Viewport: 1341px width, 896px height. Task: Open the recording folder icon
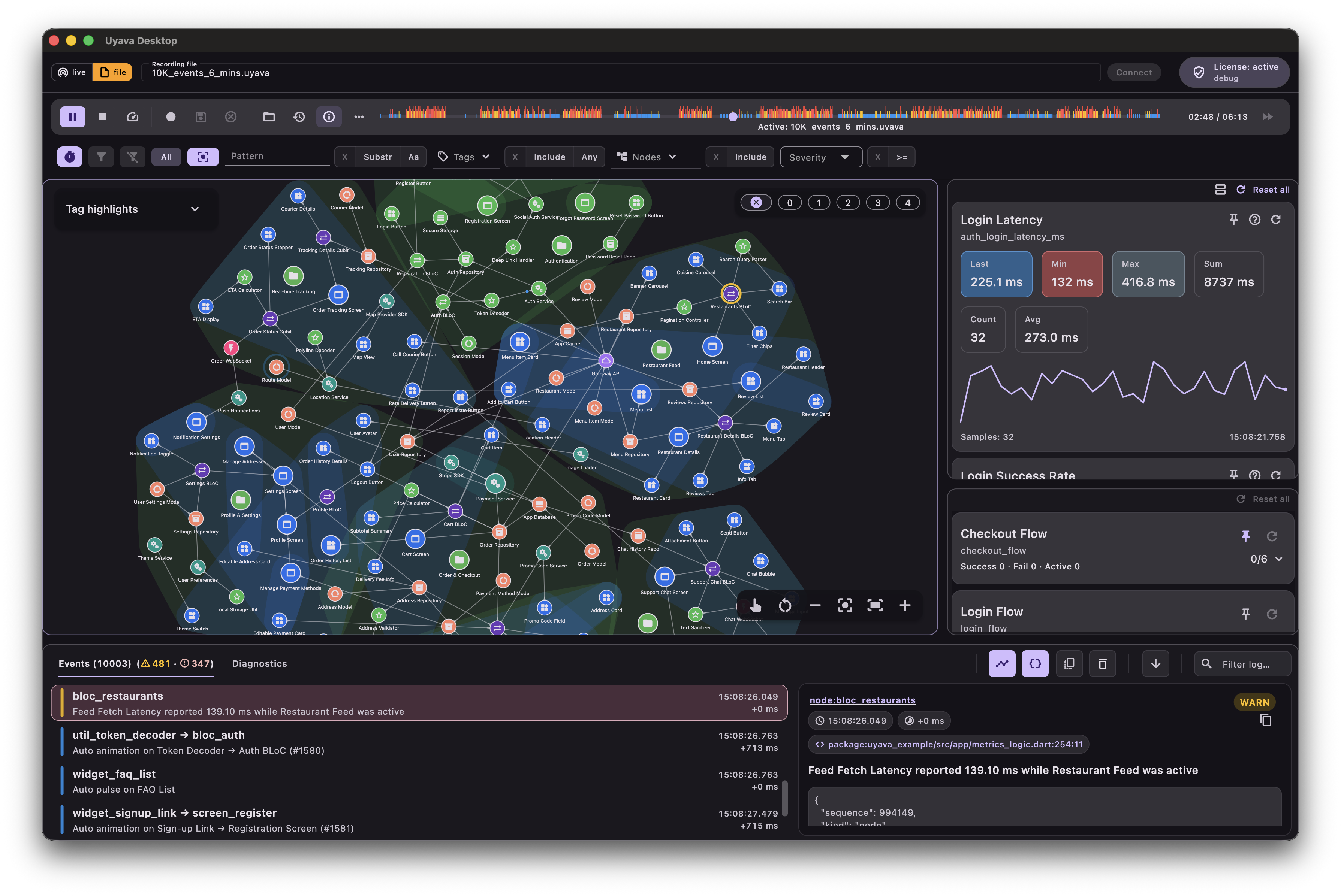(269, 116)
